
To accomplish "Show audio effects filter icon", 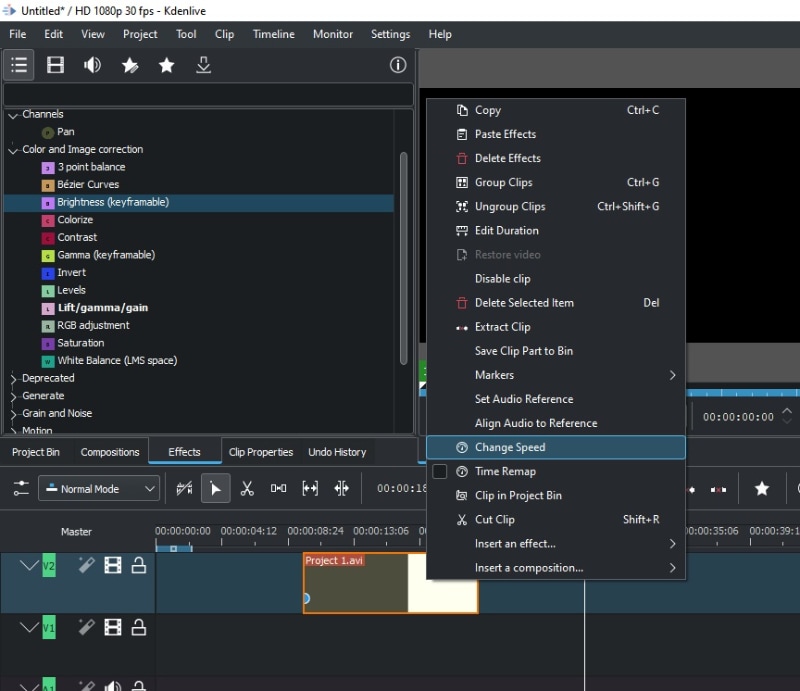I will click(x=92, y=65).
